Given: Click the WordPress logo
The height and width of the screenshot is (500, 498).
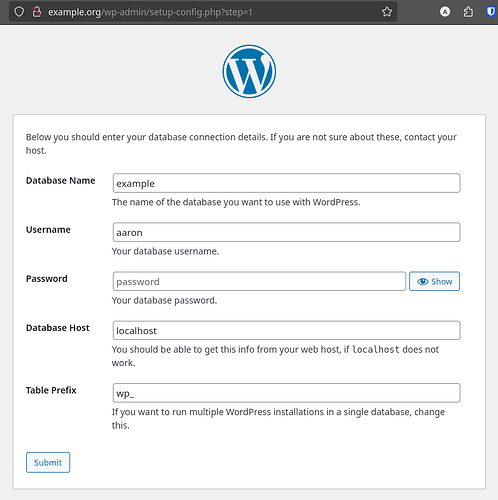Looking at the screenshot, I should pos(249,72).
